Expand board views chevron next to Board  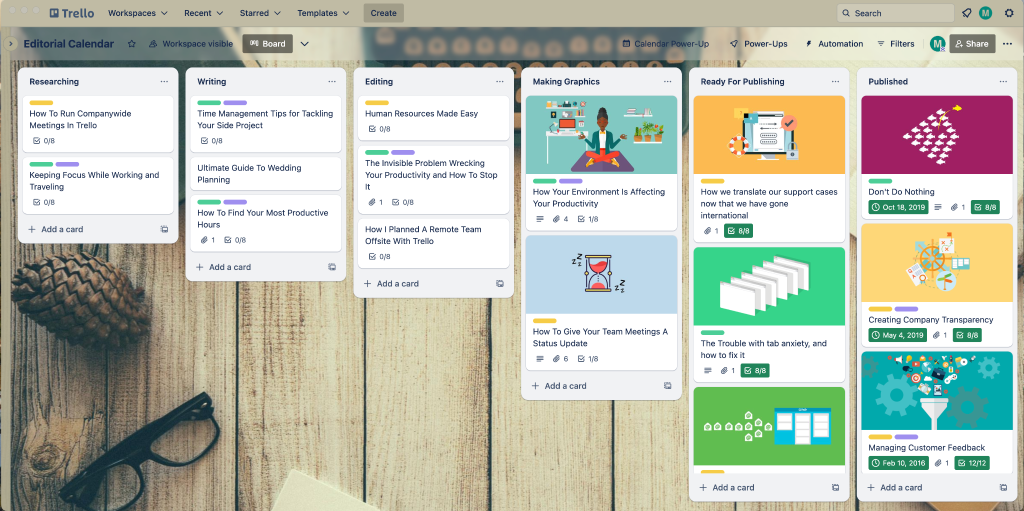(x=305, y=44)
